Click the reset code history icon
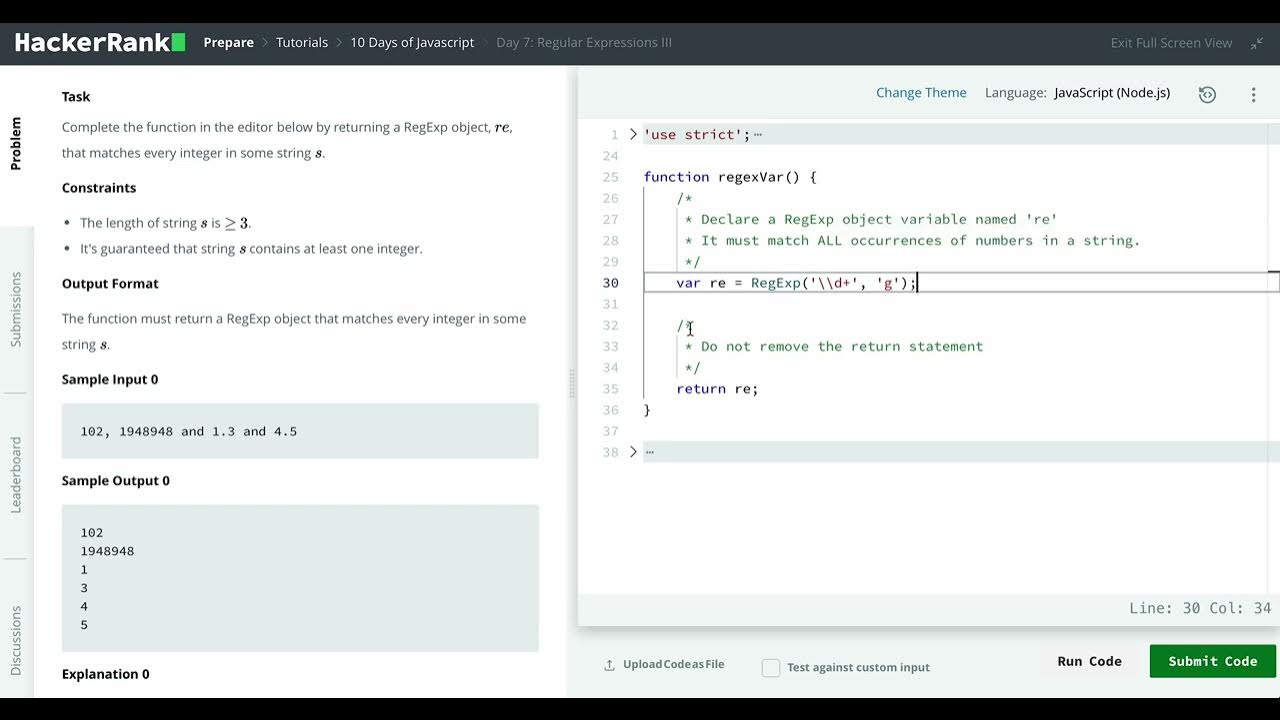The width and height of the screenshot is (1280, 720). (x=1207, y=94)
